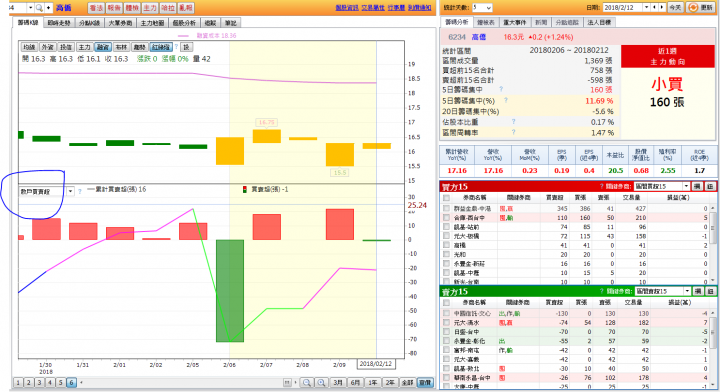
Task: Click the 更新 refresh button
Action: click(701, 7)
